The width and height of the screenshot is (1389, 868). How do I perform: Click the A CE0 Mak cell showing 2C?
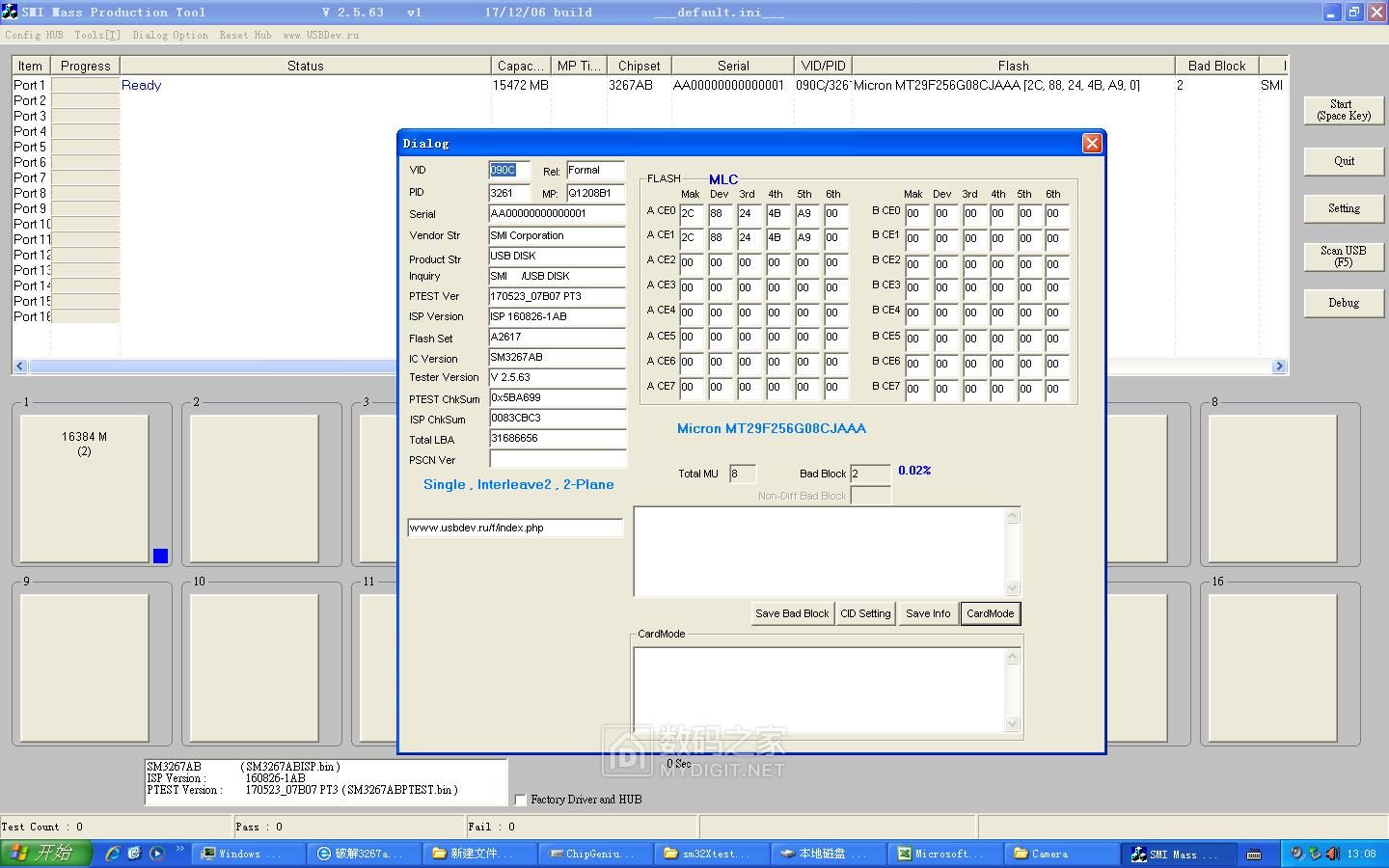(692, 213)
